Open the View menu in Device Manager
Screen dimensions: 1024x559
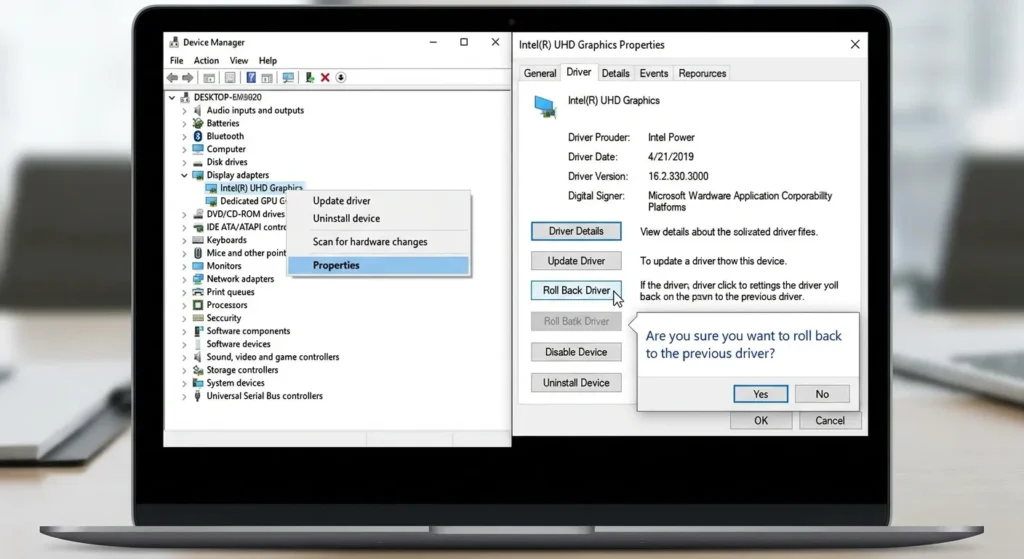[238, 60]
